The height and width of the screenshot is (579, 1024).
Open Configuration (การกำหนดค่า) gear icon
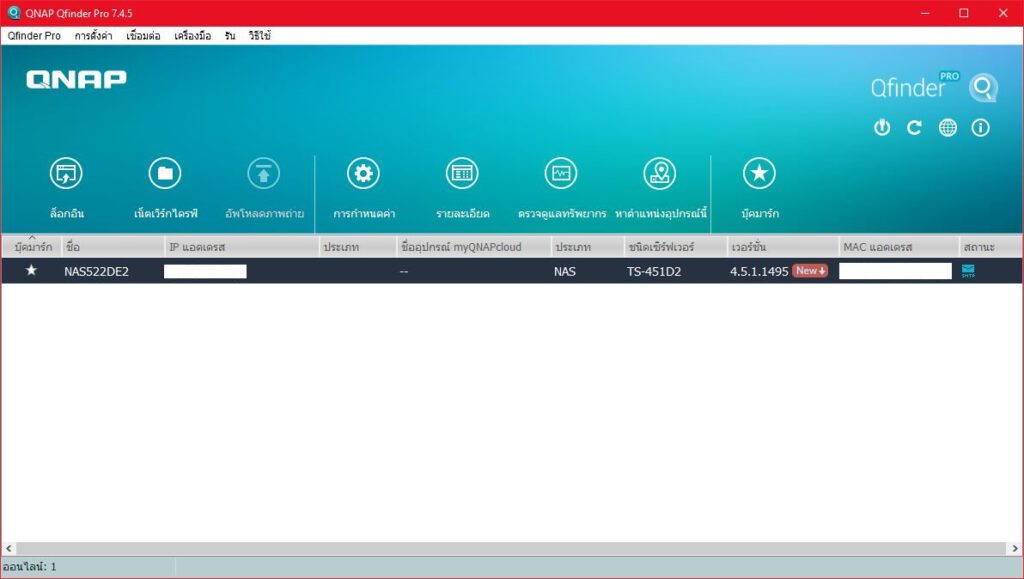pyautogui.click(x=363, y=174)
